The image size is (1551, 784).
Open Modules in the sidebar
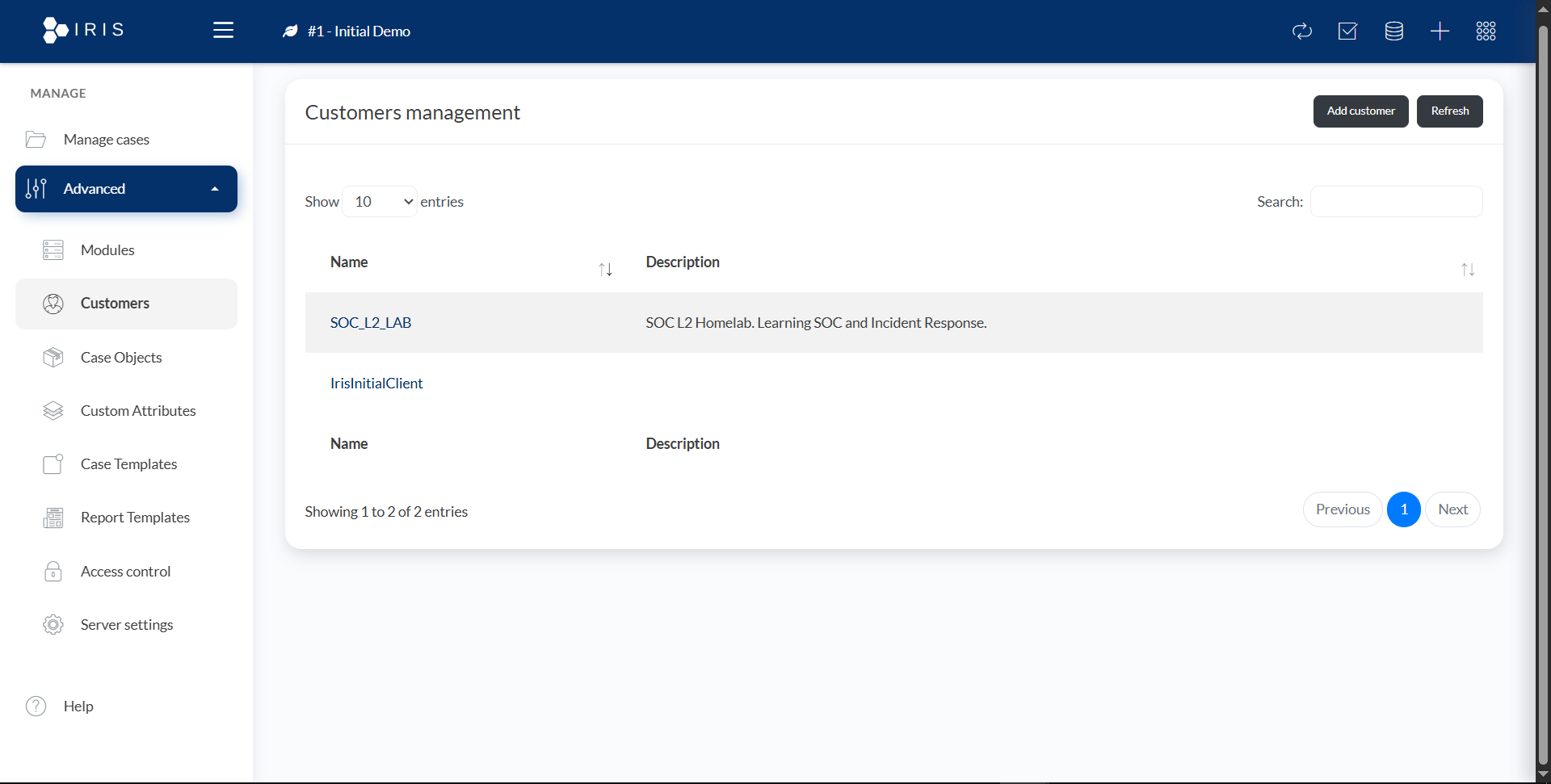coord(107,250)
